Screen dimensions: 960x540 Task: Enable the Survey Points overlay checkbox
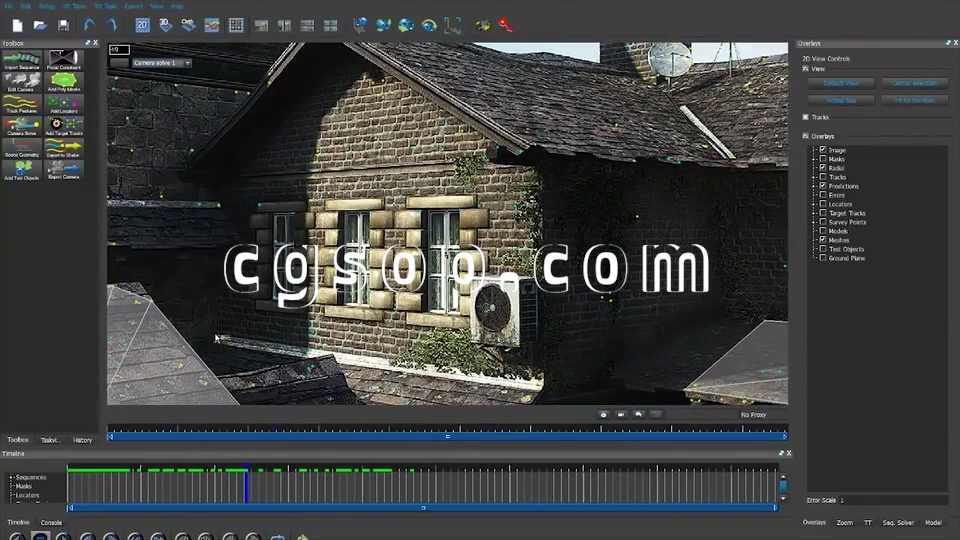pyautogui.click(x=823, y=222)
